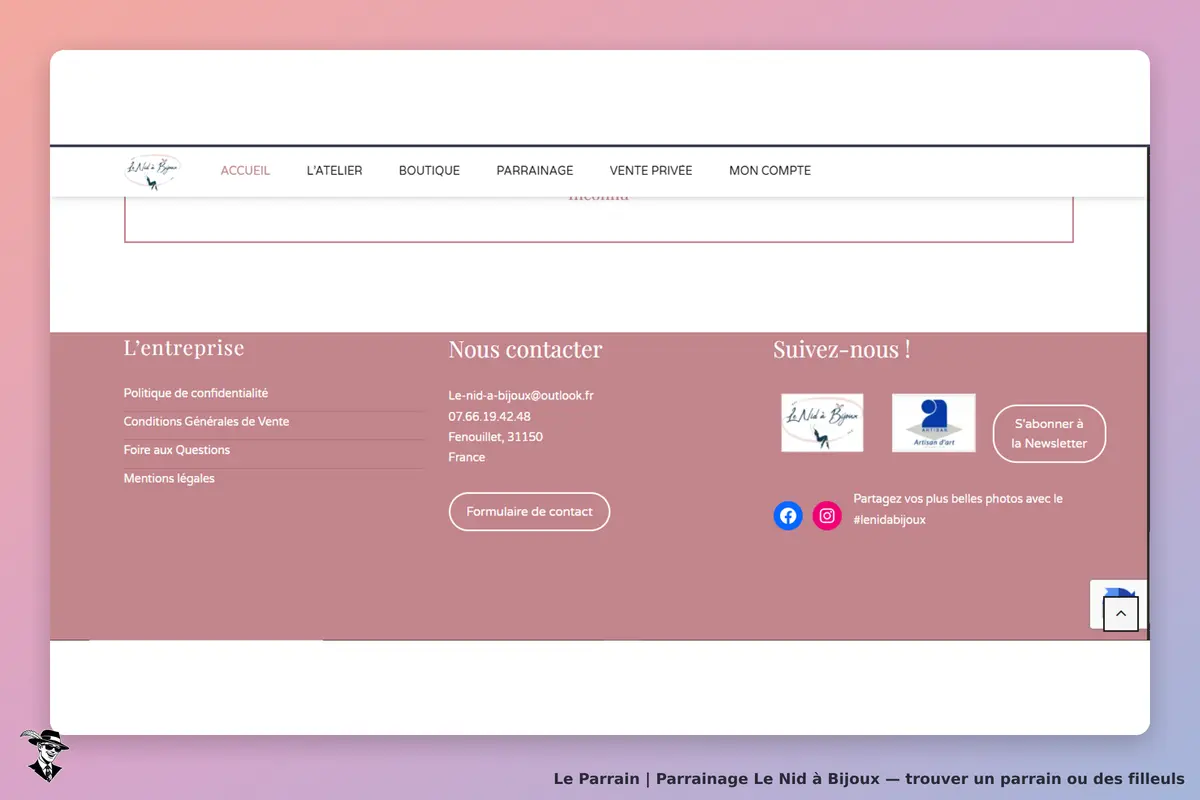This screenshot has width=1200, height=800.
Task: Click the Suivez-nous ! footer heading
Action: (x=841, y=349)
